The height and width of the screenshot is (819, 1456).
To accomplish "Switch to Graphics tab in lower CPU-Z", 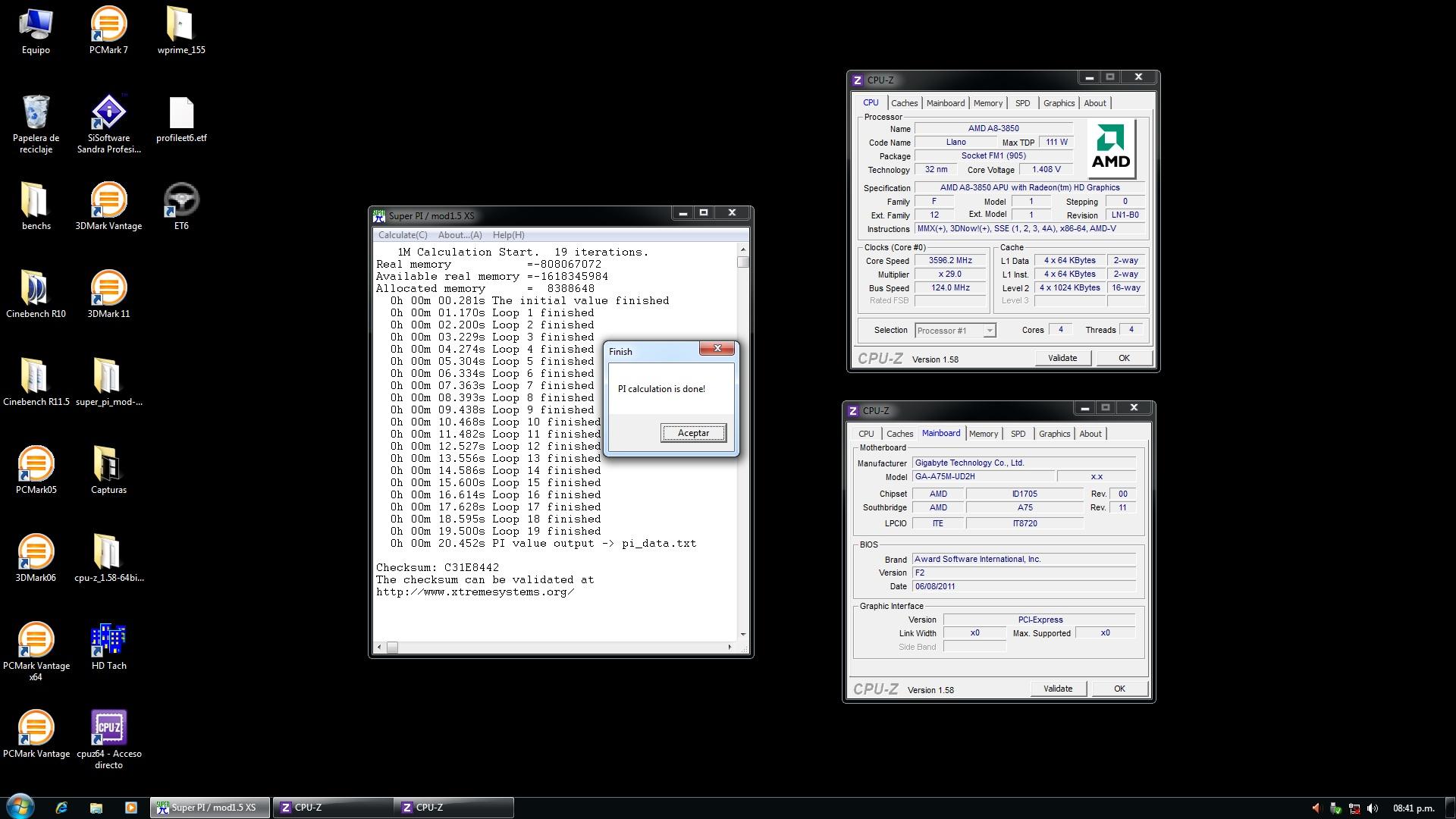I will [x=1054, y=434].
